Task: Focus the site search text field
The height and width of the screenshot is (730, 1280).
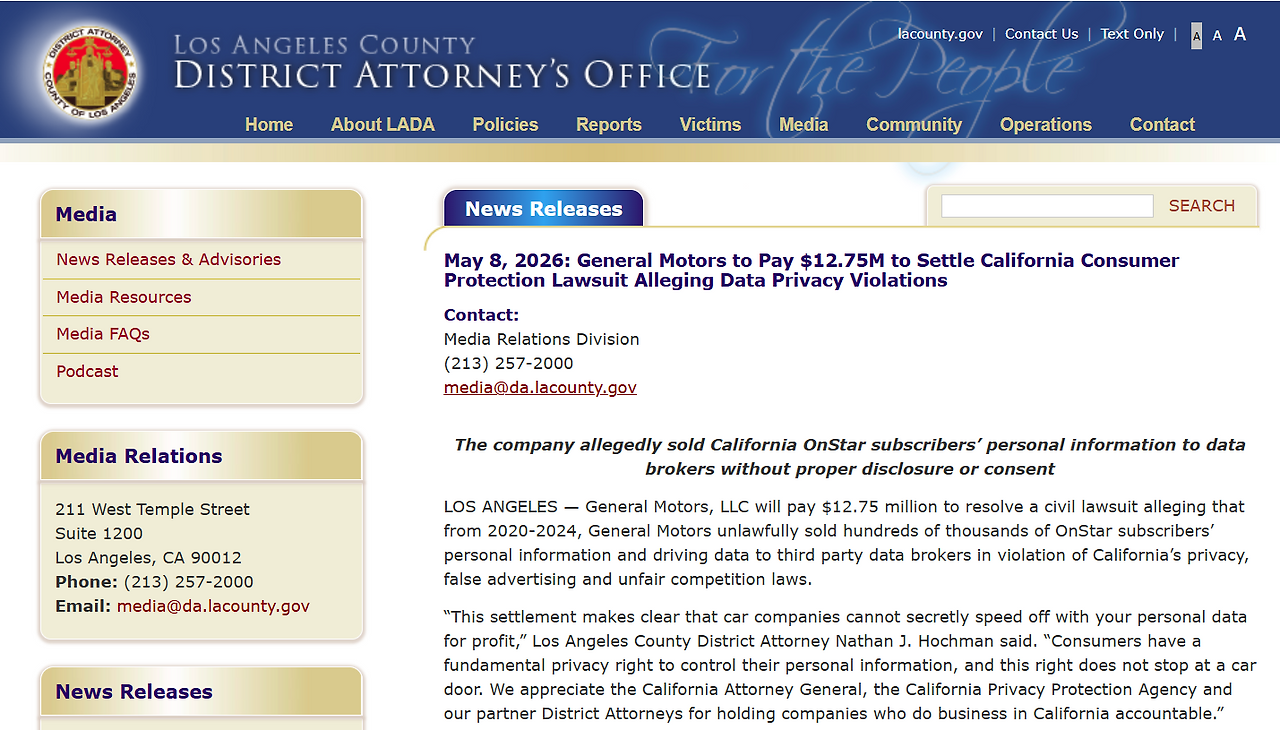Action: (1047, 206)
